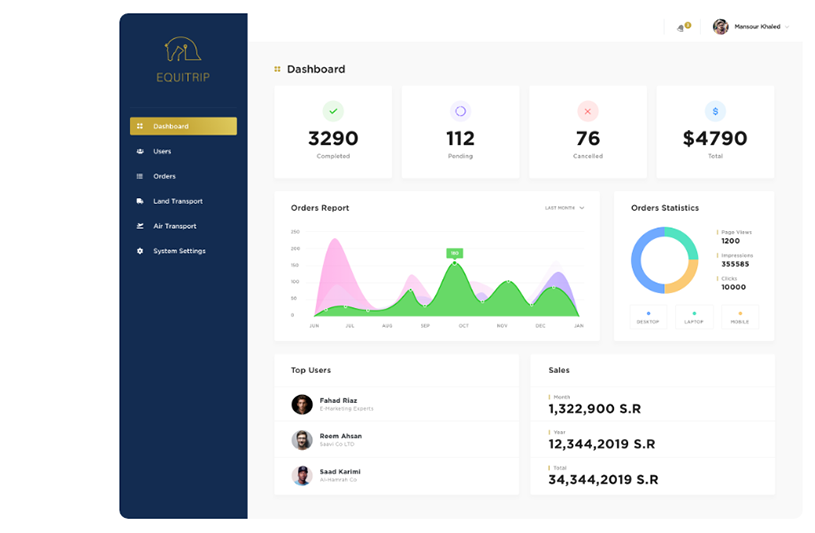Click Saad Karimi's avatar photo
Screen dimensions: 815x533
coord(302,475)
